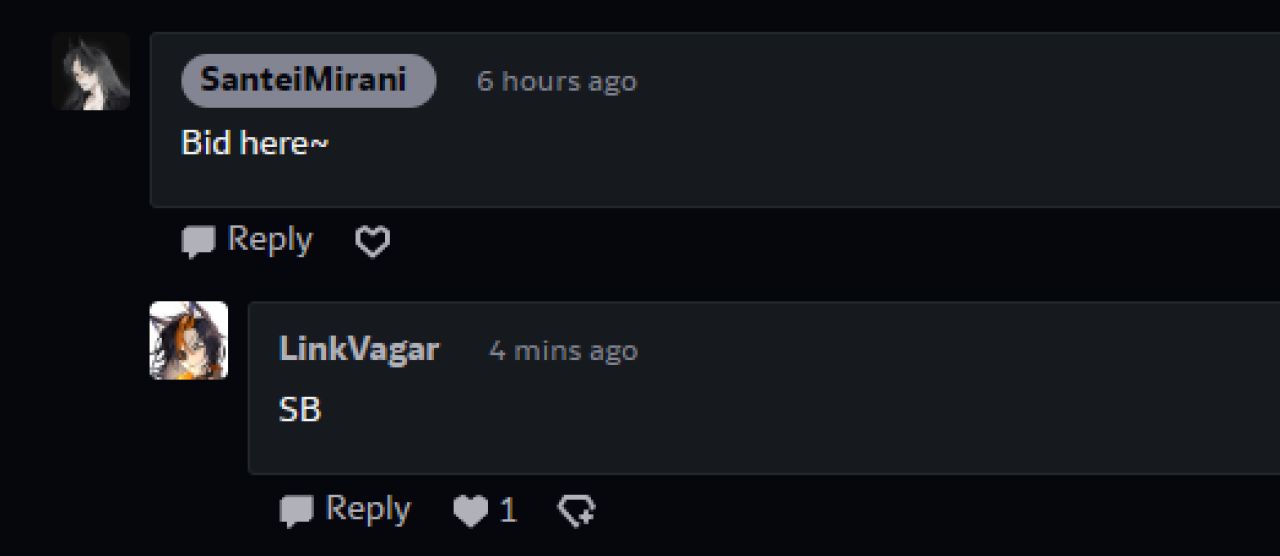
Task: Give a badge using the heart-plus icon
Action: 576,512
